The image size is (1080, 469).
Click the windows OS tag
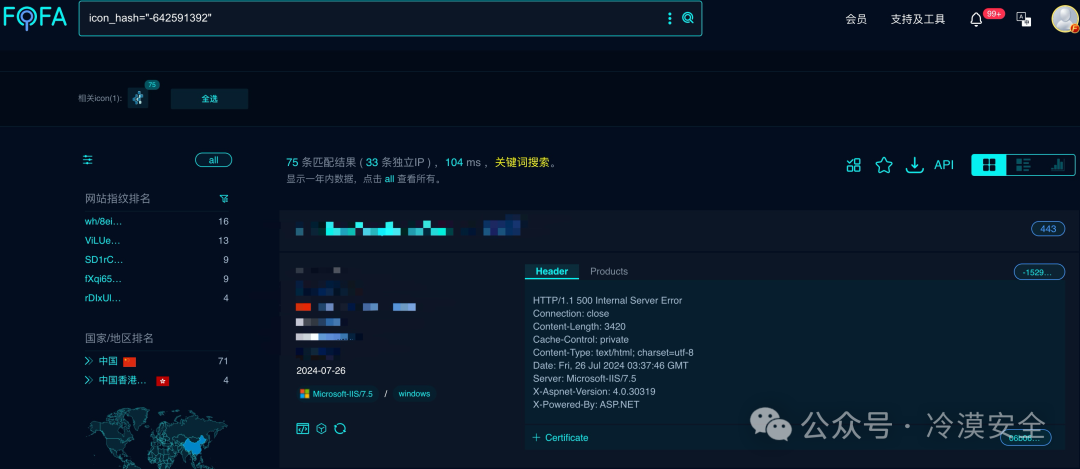(x=414, y=394)
